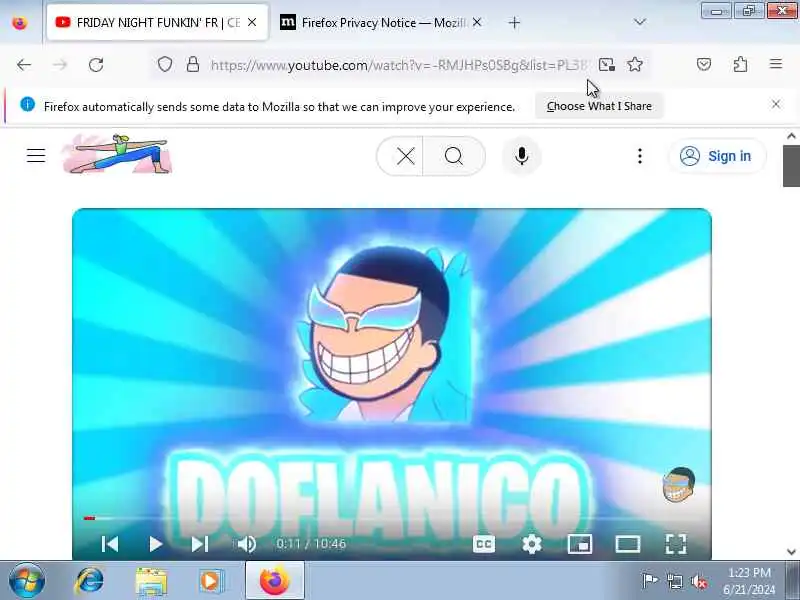Click the YouTube search magnifier button
Screen dimensions: 800x600
(x=454, y=156)
